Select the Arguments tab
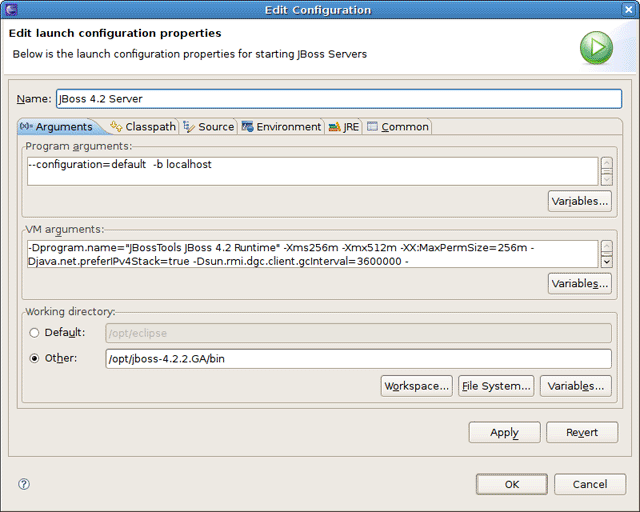The height and width of the screenshot is (512, 640). (57, 127)
